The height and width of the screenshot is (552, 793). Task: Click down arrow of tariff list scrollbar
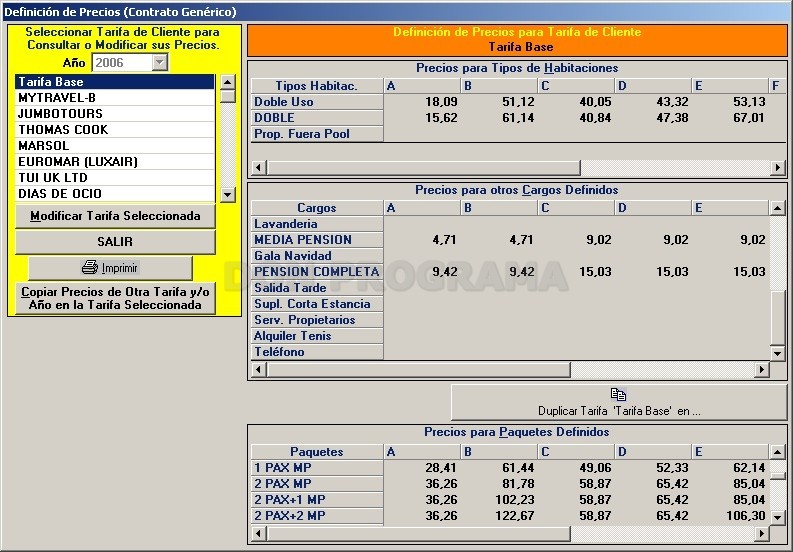(x=228, y=194)
